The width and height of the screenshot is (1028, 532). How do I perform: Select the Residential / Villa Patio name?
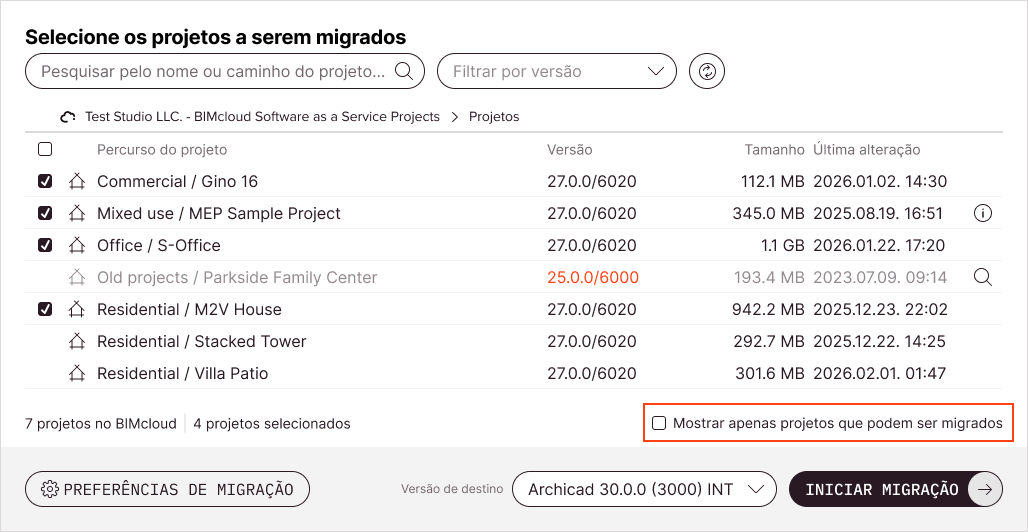point(183,374)
